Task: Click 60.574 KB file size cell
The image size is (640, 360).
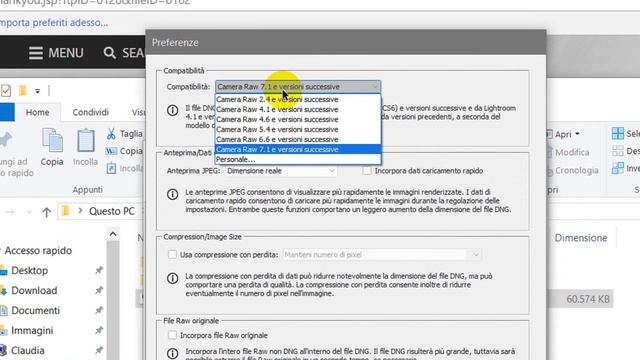Action: coord(588,299)
